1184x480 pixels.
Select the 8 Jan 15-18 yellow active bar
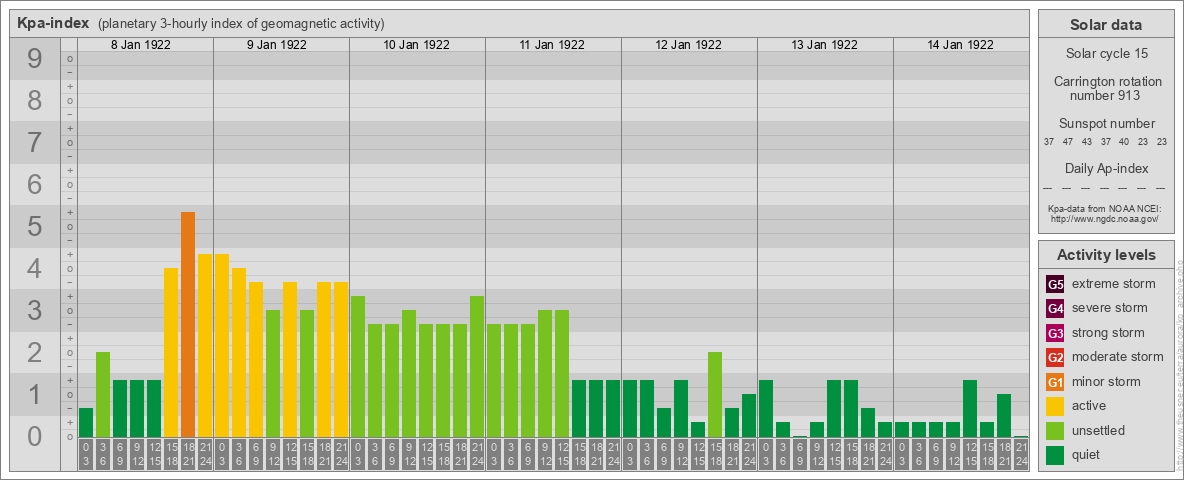[x=171, y=352]
